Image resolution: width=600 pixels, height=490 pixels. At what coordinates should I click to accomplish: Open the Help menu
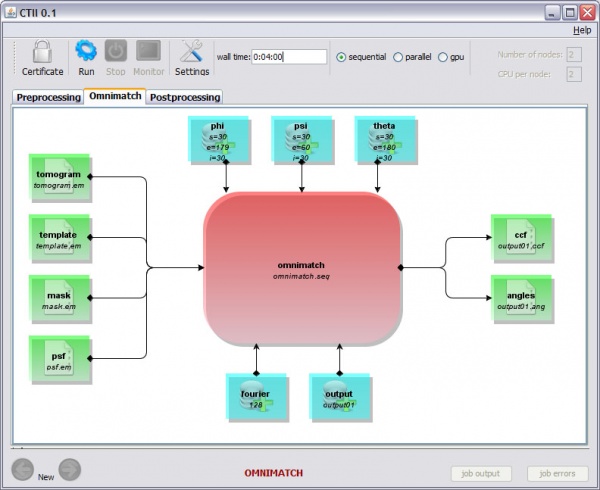[x=581, y=30]
